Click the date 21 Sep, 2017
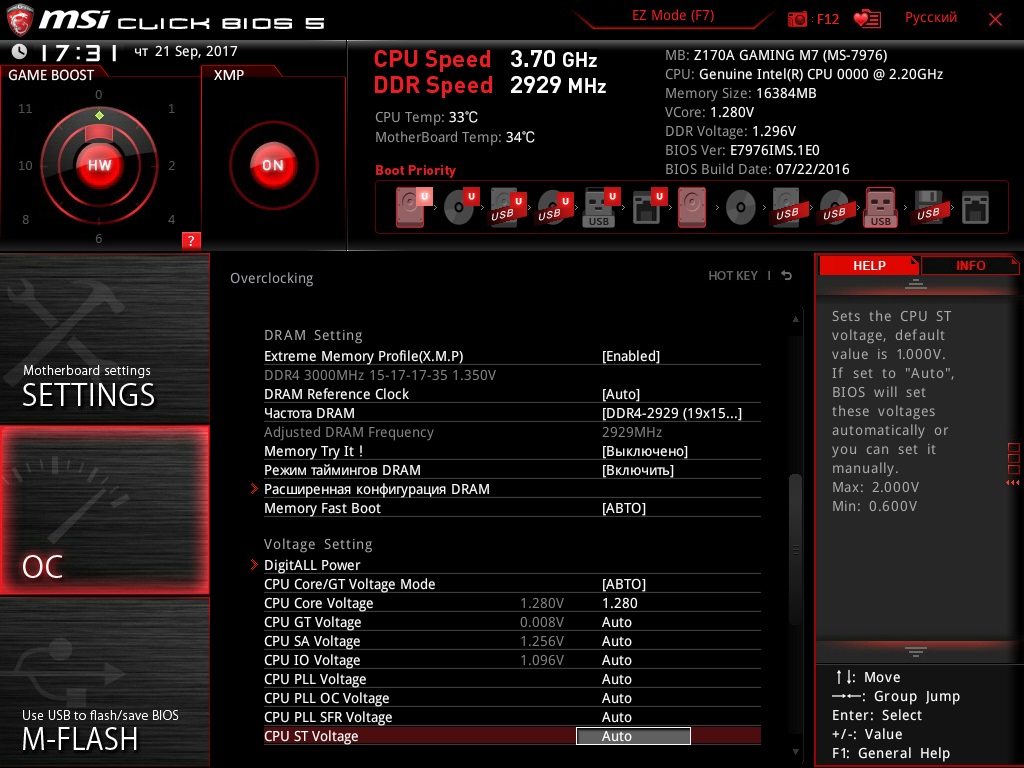The width and height of the screenshot is (1024, 768). 196,51
